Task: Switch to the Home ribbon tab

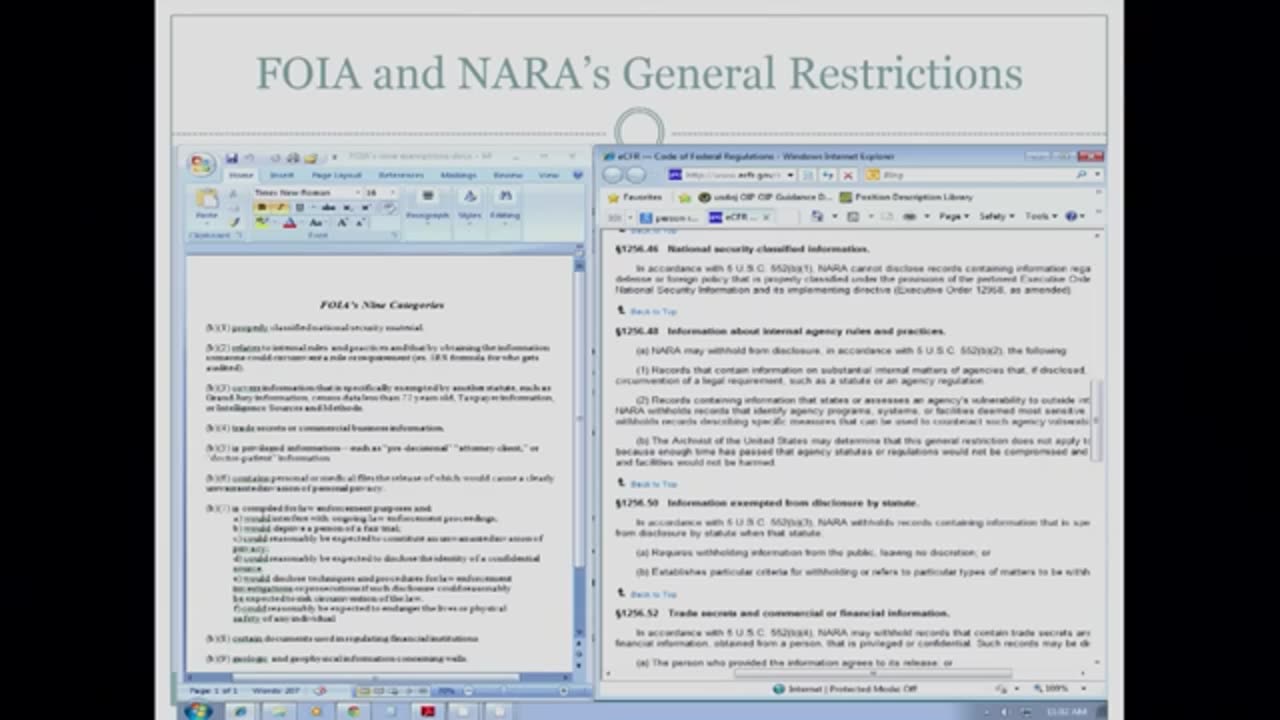Action: 241,175
